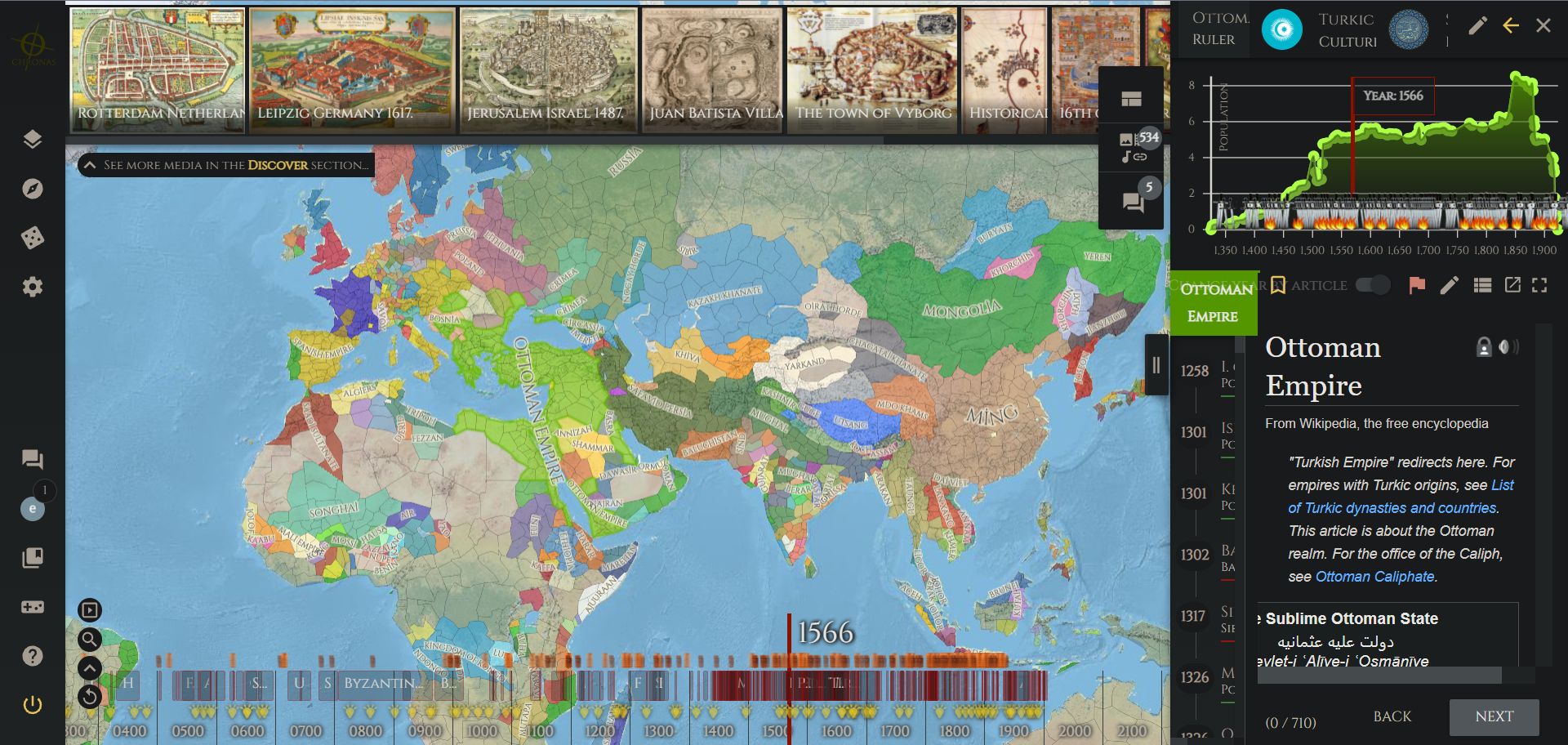This screenshot has height=745, width=1568.
Task: Open the settings gear
Action: click(x=32, y=287)
